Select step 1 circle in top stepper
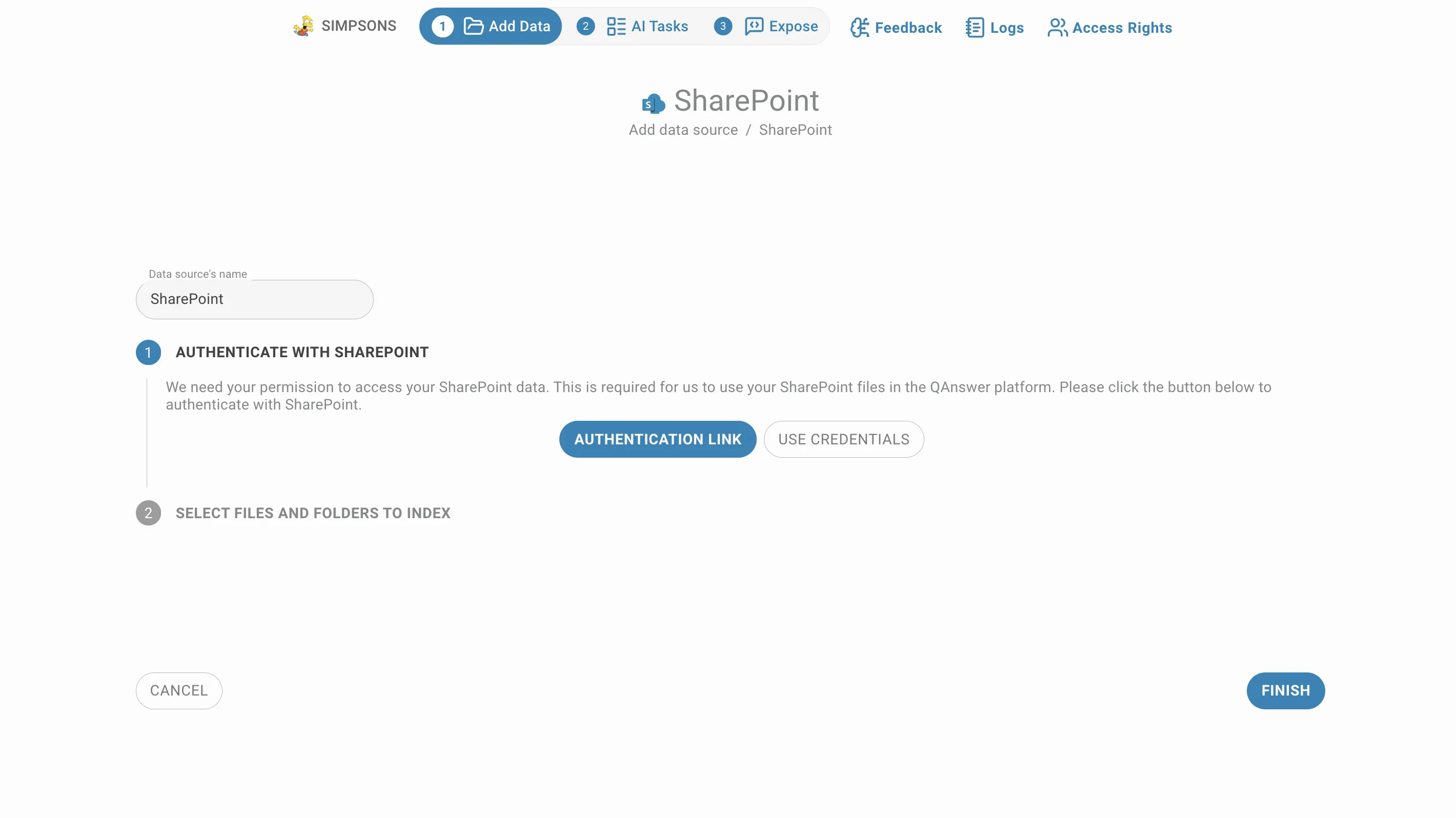The height and width of the screenshot is (818, 1456). click(x=442, y=26)
